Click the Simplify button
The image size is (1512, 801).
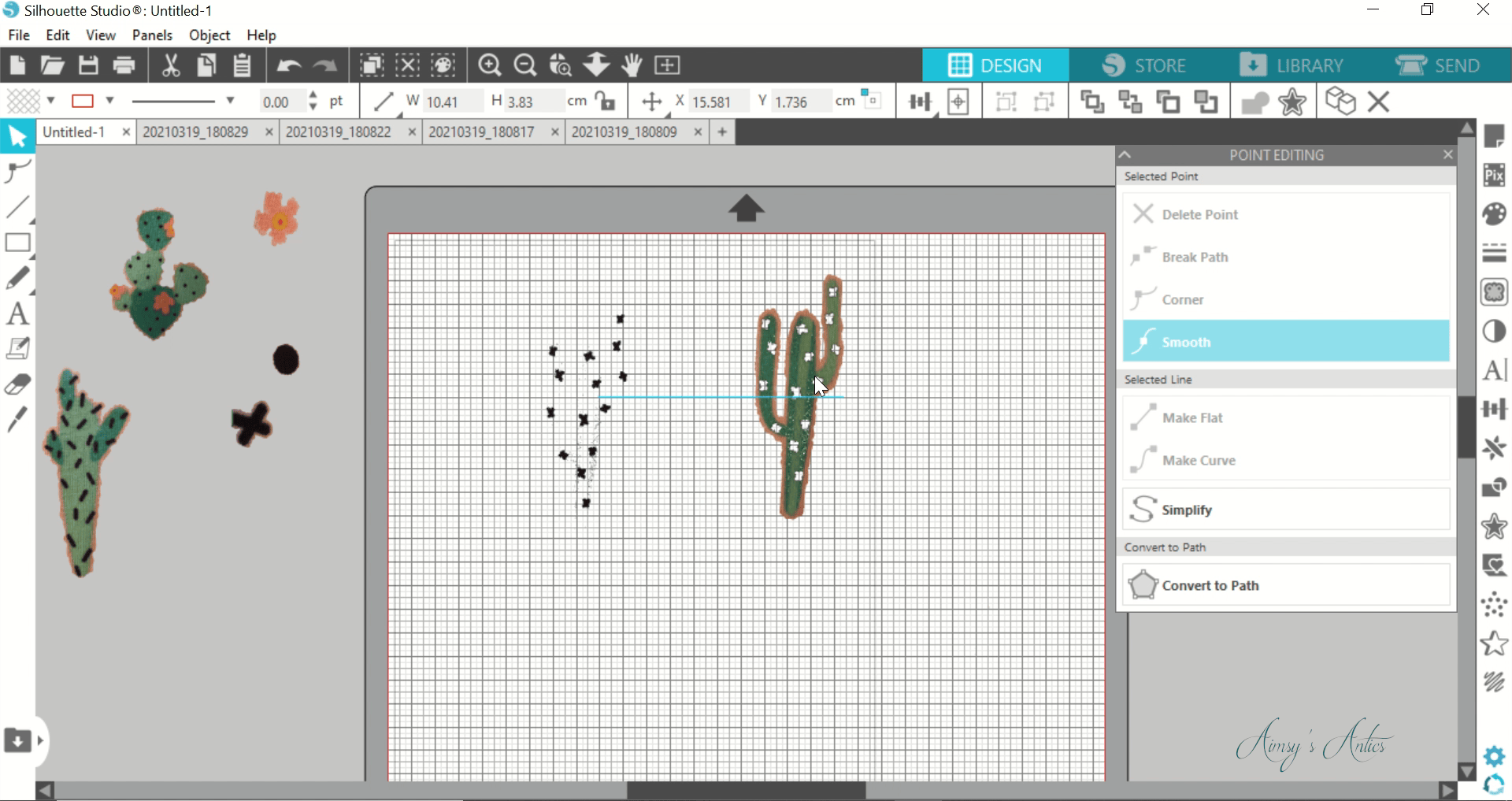click(x=1286, y=510)
